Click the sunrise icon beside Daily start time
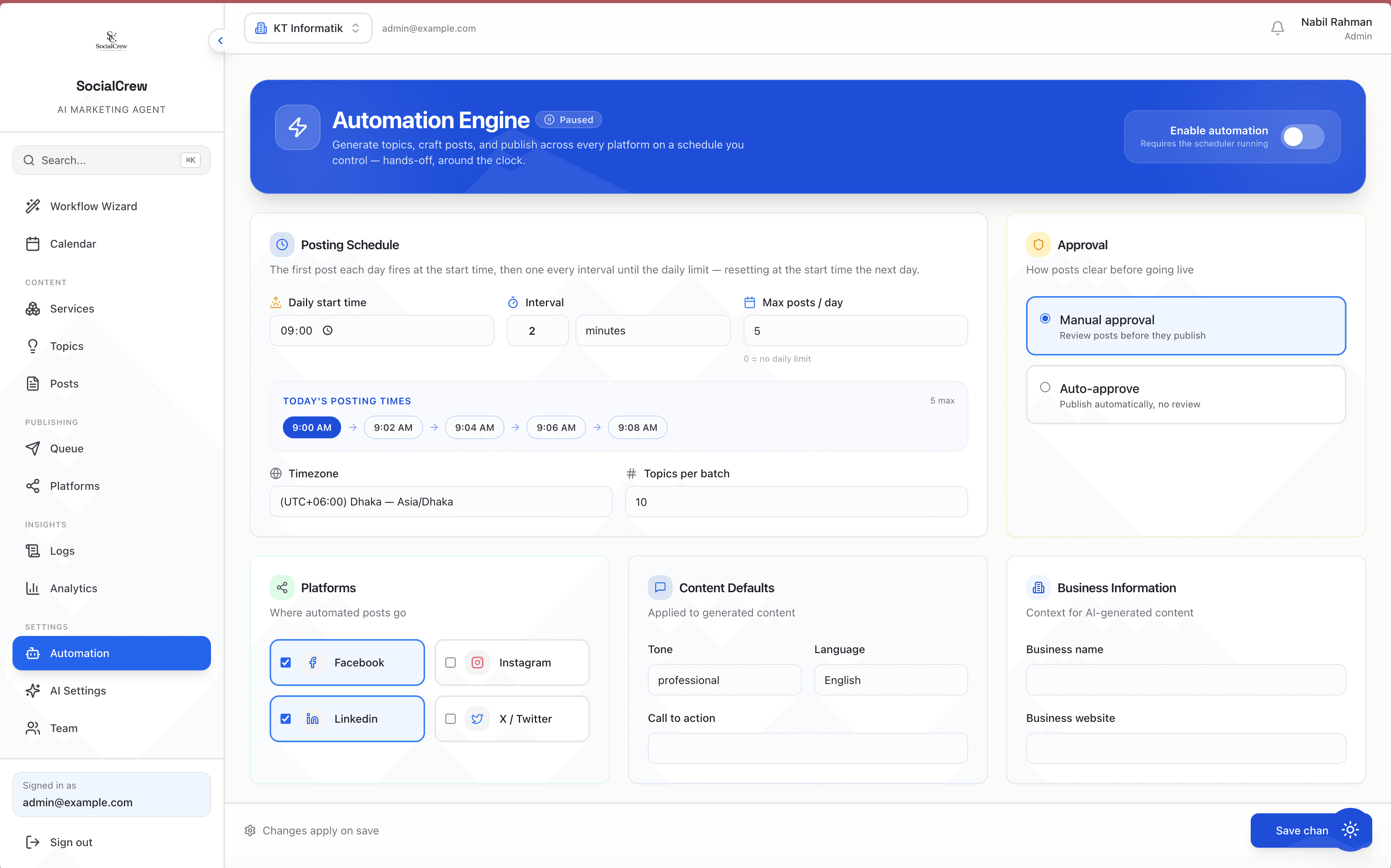The height and width of the screenshot is (868, 1391). (275, 302)
